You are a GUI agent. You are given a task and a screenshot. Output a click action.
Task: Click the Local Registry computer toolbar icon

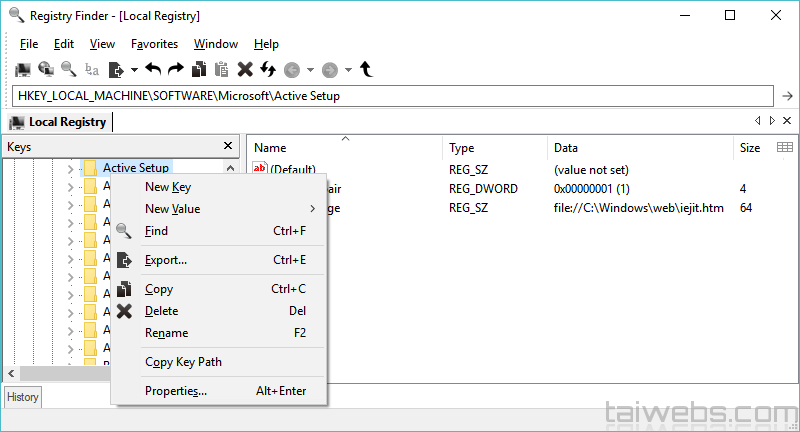coord(23,69)
